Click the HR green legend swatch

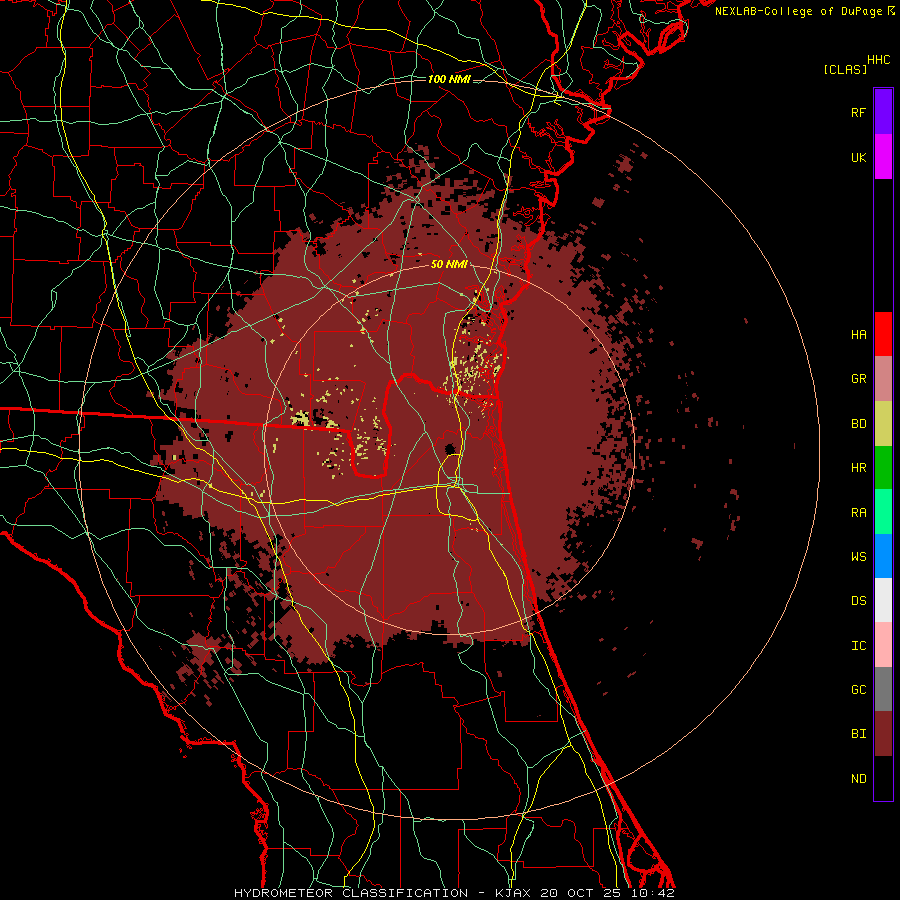[883, 468]
